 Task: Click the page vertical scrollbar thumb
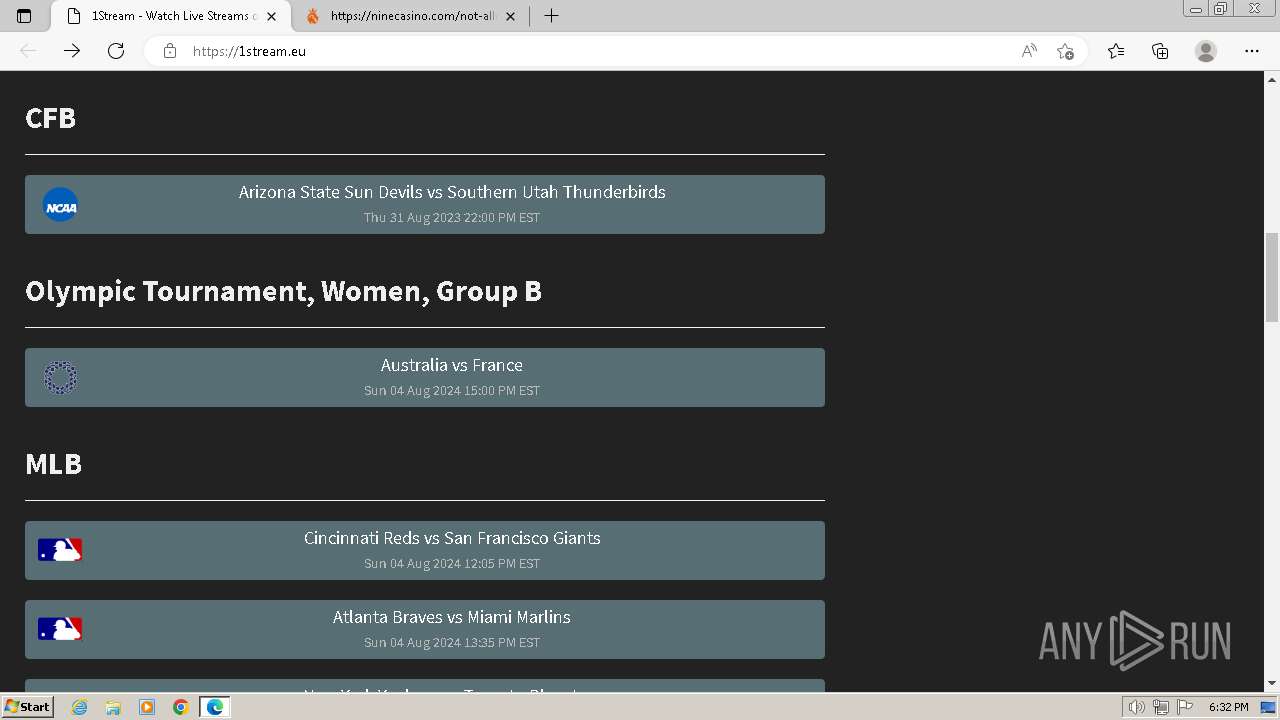[1272, 277]
